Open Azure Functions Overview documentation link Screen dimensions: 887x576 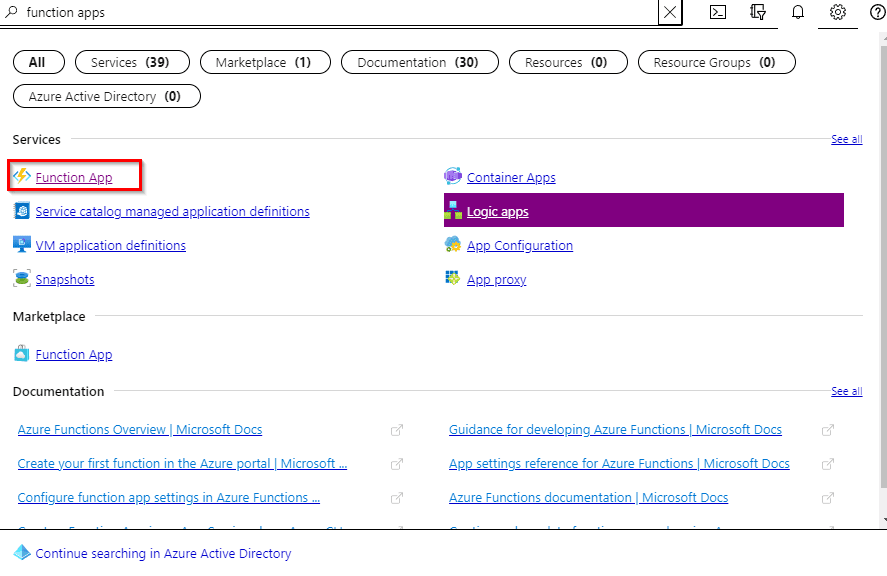140,430
